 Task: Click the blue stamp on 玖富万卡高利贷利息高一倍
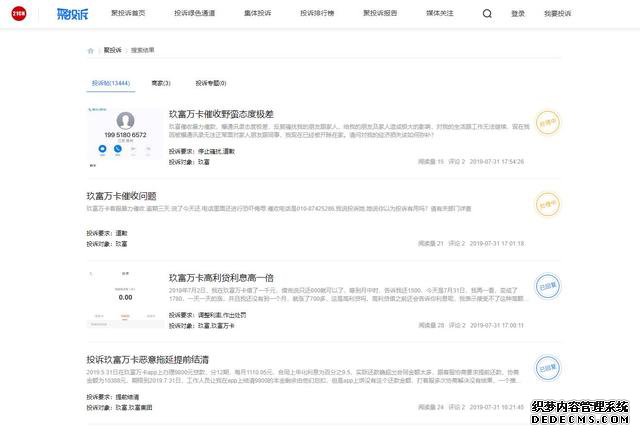pos(547,286)
